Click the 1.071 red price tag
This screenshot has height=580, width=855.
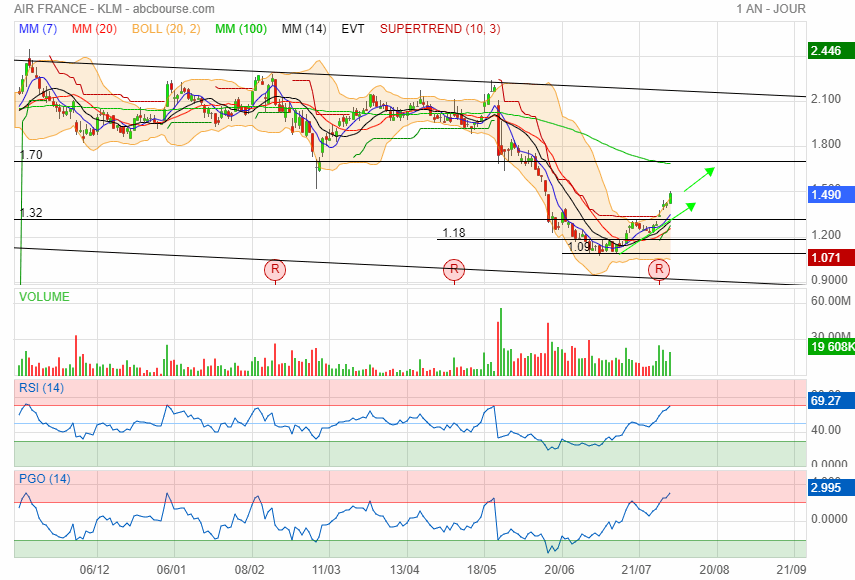pos(830,257)
